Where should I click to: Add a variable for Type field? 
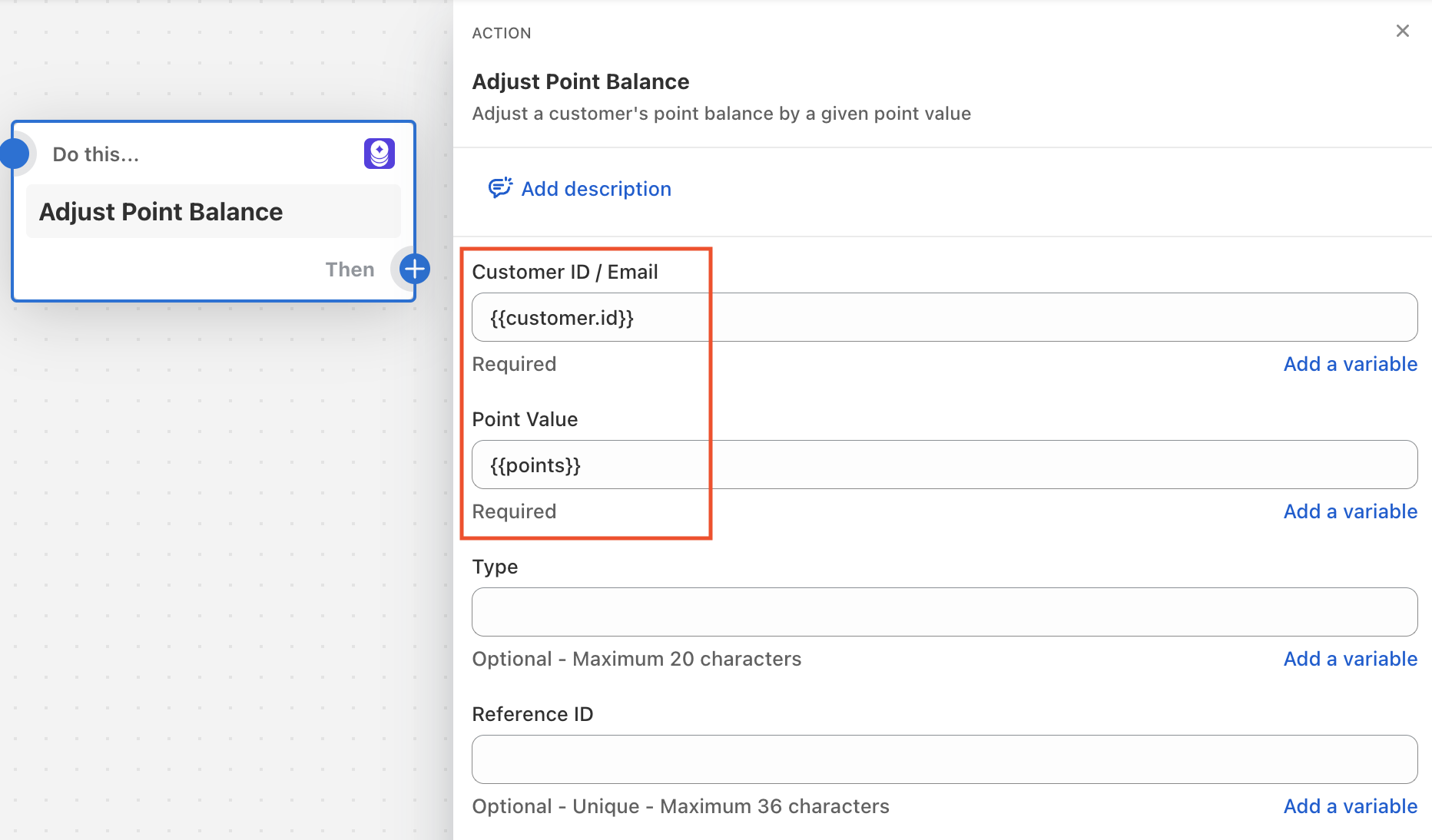click(1351, 659)
